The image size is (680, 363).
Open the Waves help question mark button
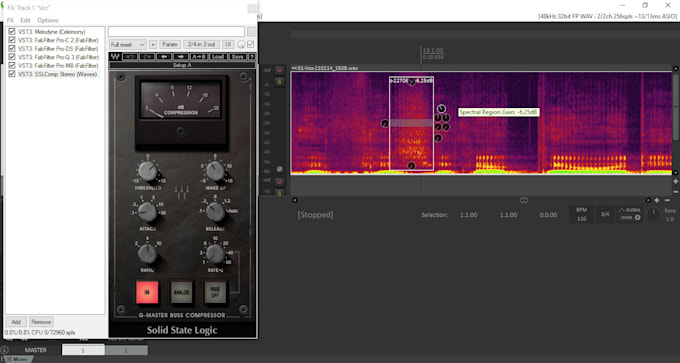click(251, 57)
